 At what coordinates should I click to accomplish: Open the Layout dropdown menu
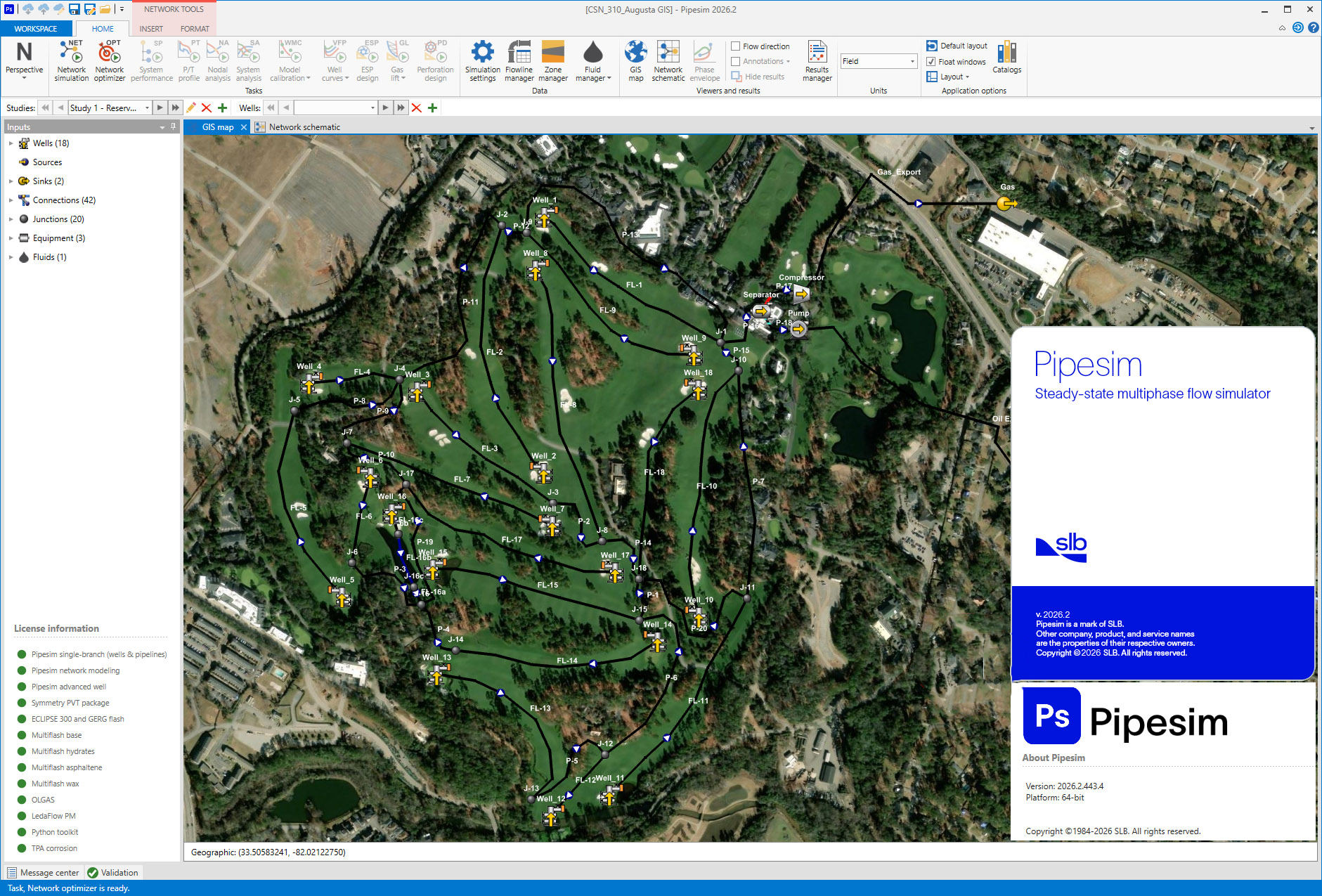947,77
